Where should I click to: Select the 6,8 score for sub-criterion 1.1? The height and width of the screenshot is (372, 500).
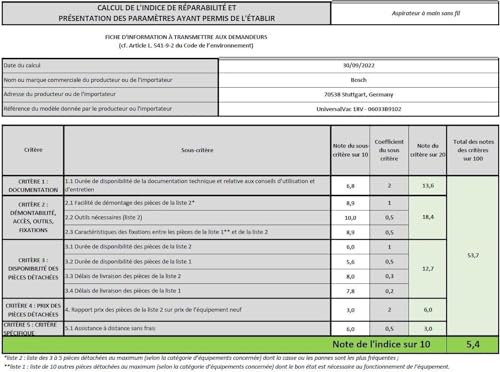[350, 186]
